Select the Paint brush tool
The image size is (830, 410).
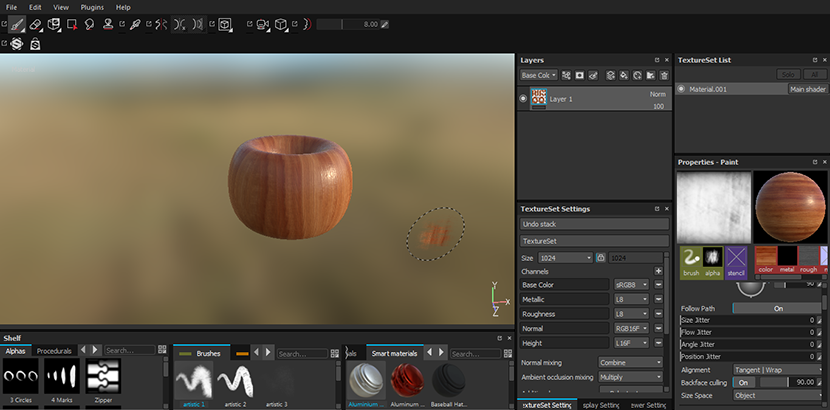pyautogui.click(x=17, y=24)
